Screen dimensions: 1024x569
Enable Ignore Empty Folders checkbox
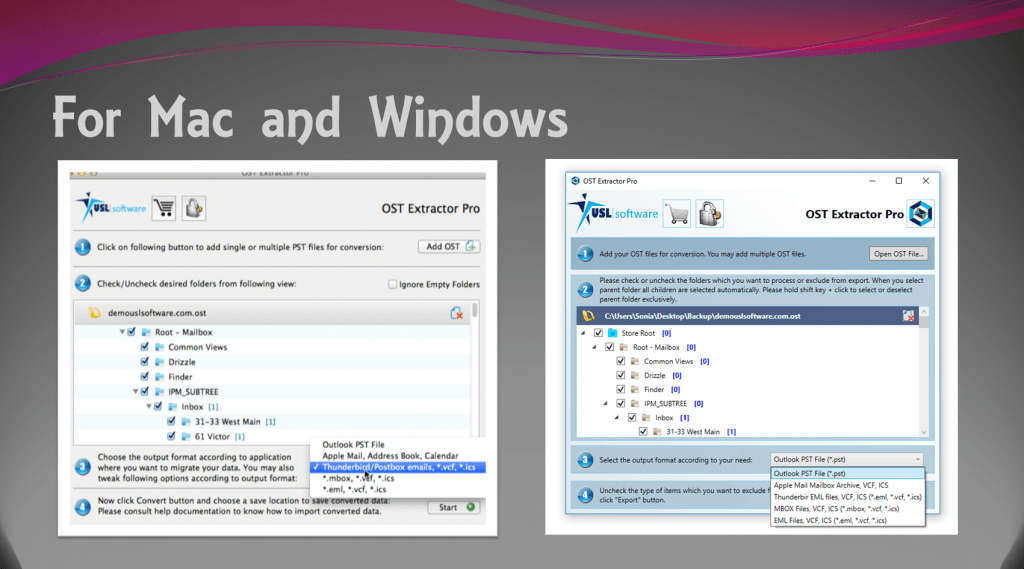click(392, 284)
